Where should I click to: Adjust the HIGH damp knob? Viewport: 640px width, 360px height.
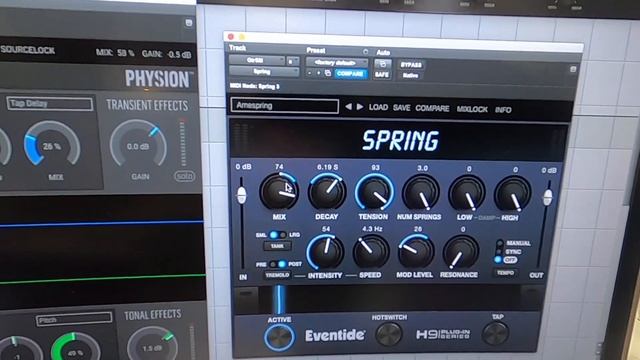[513, 194]
